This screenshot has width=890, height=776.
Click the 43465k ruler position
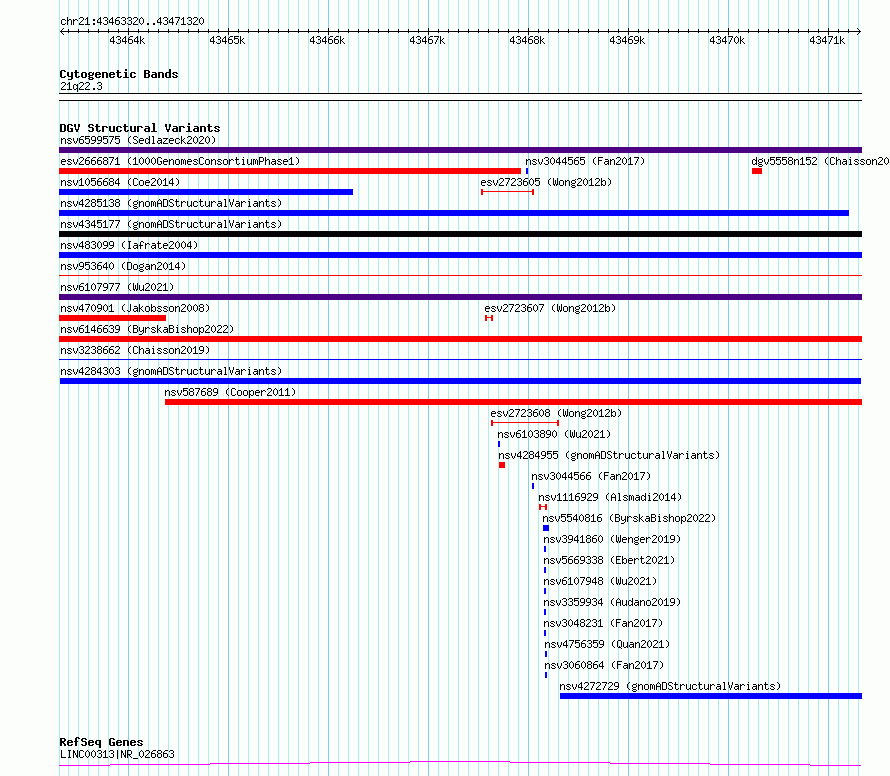coord(227,40)
